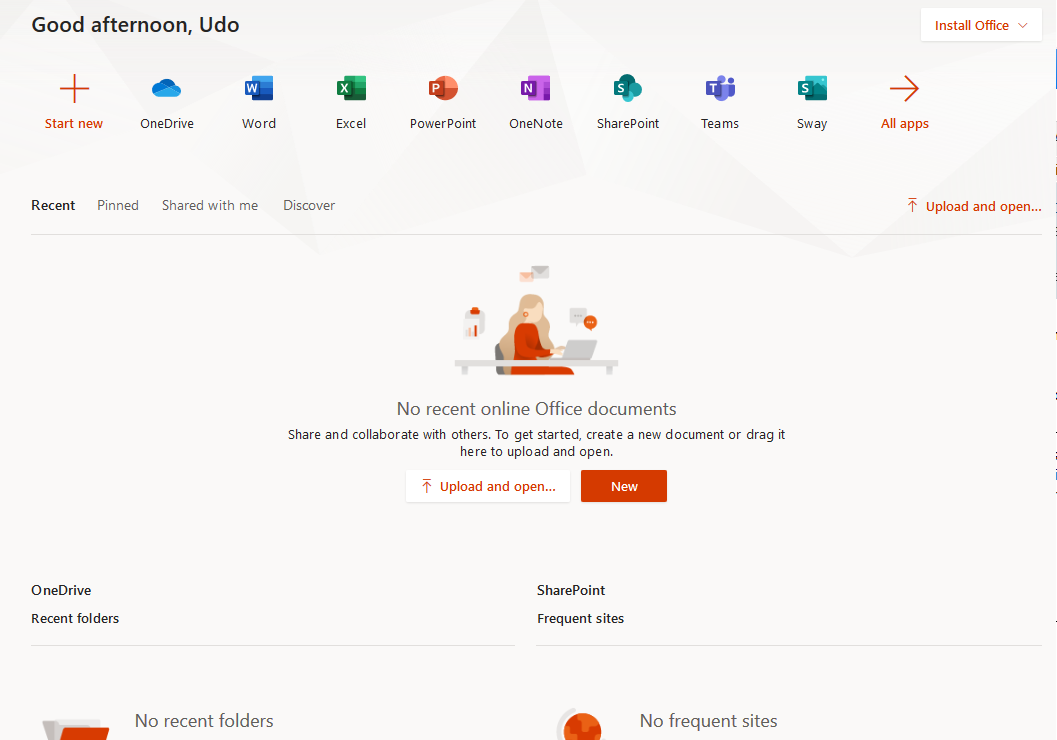Viewport: 1057px width, 740px height.
Task: Open the Sway app icon
Action: [x=812, y=90]
